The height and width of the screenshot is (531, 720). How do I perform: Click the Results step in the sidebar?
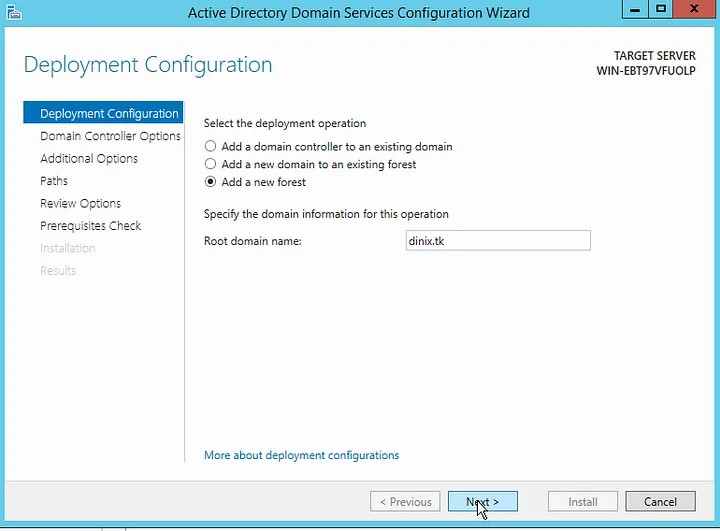[x=58, y=271]
